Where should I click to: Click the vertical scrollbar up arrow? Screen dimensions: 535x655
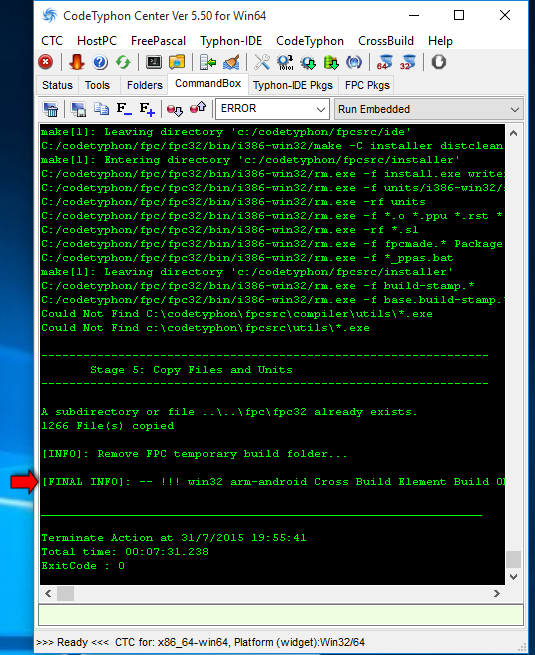514,133
